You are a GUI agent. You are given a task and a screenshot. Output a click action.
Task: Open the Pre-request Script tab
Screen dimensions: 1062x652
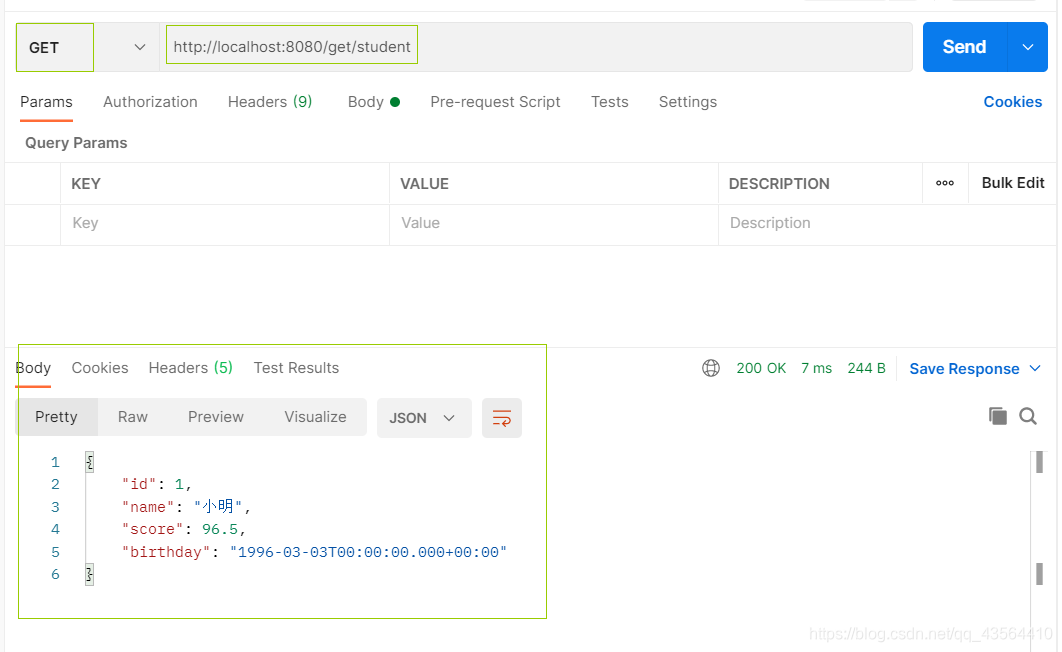coord(495,102)
